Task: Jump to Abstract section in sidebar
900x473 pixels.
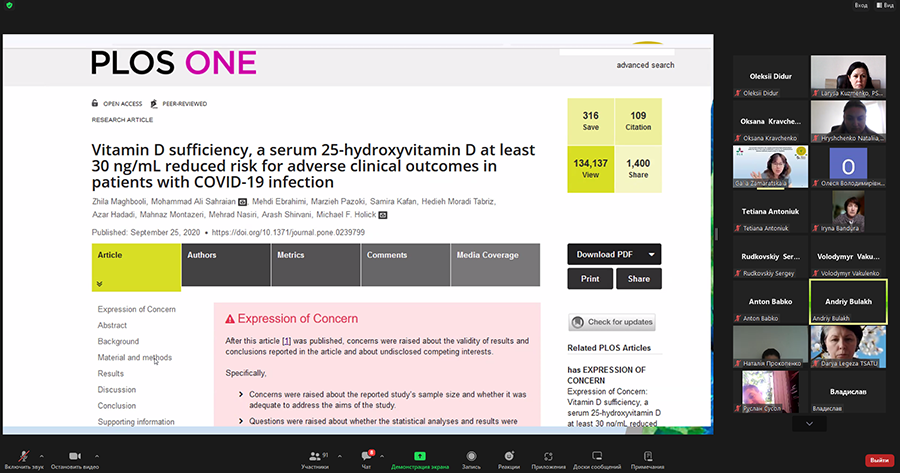Action: (x=112, y=325)
